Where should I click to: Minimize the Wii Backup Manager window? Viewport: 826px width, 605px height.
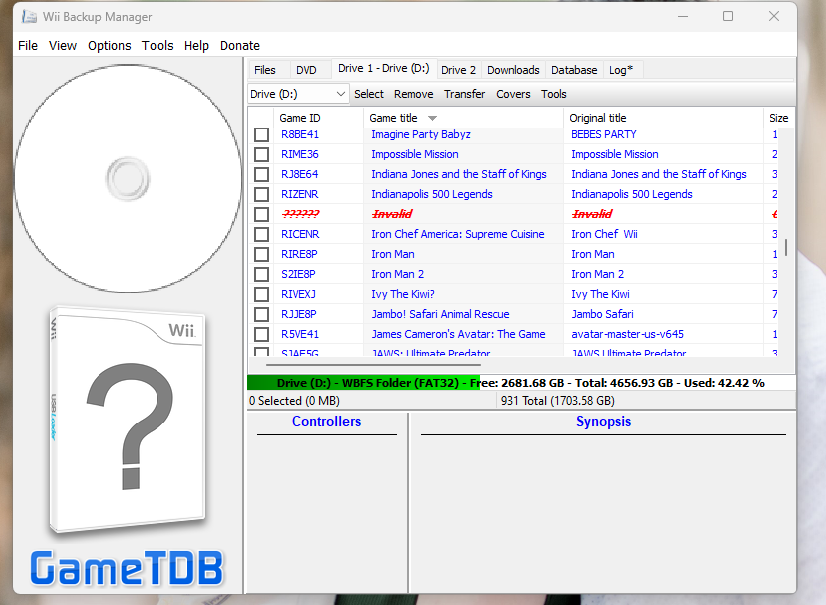(683, 16)
